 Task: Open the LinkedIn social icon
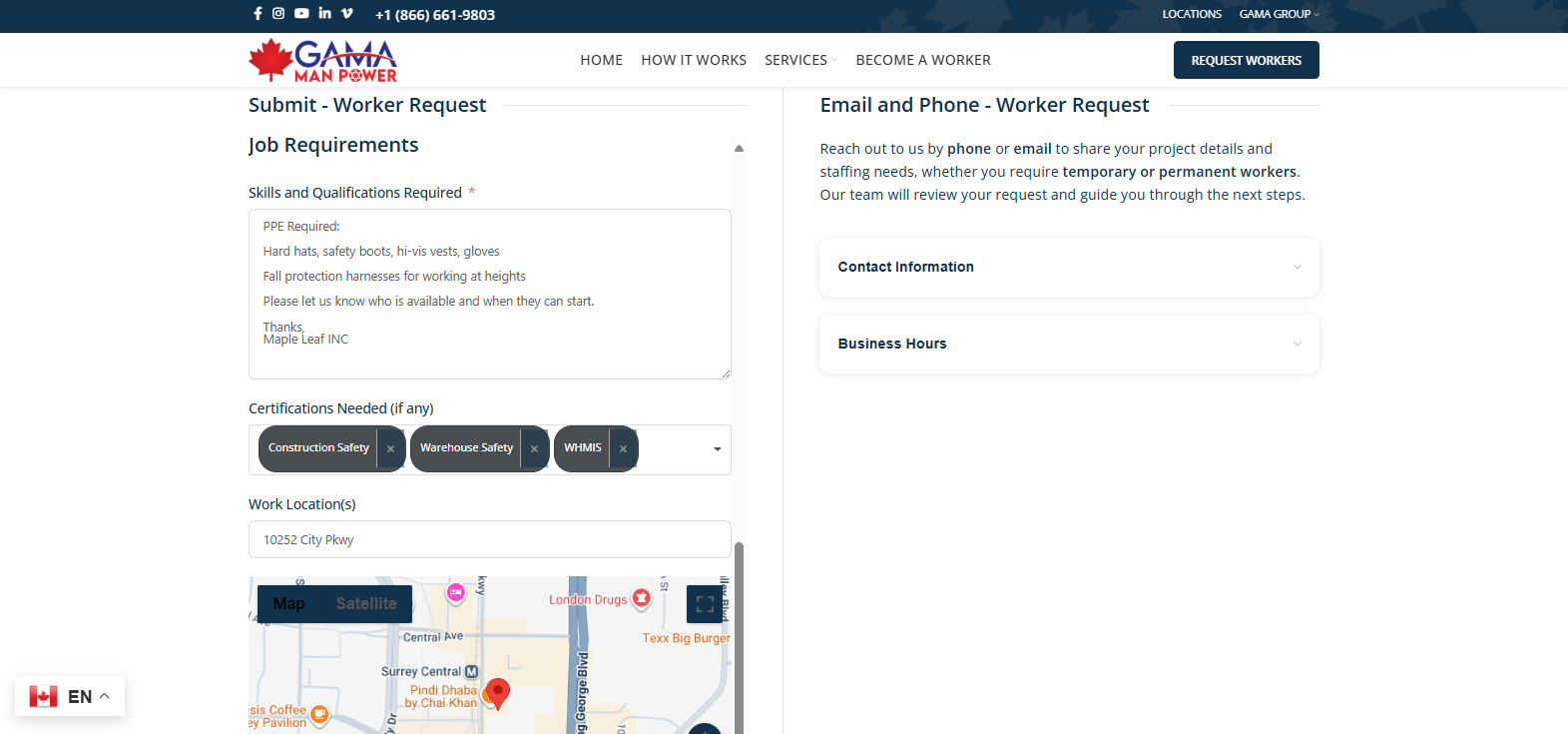click(324, 14)
